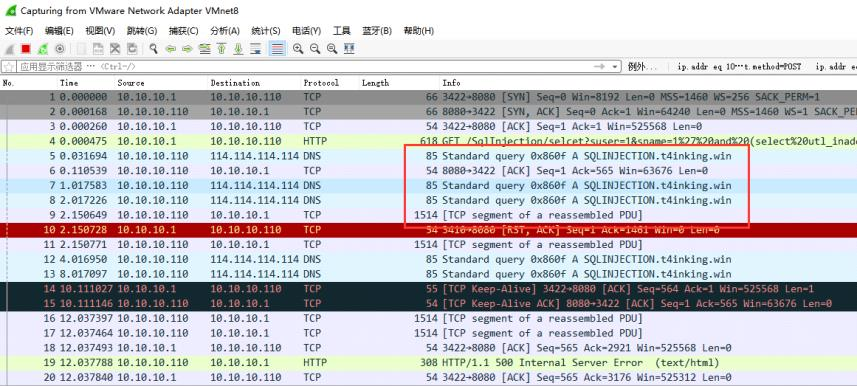857x386 pixels.
Task: Restart the current capture
Action: 43,49
